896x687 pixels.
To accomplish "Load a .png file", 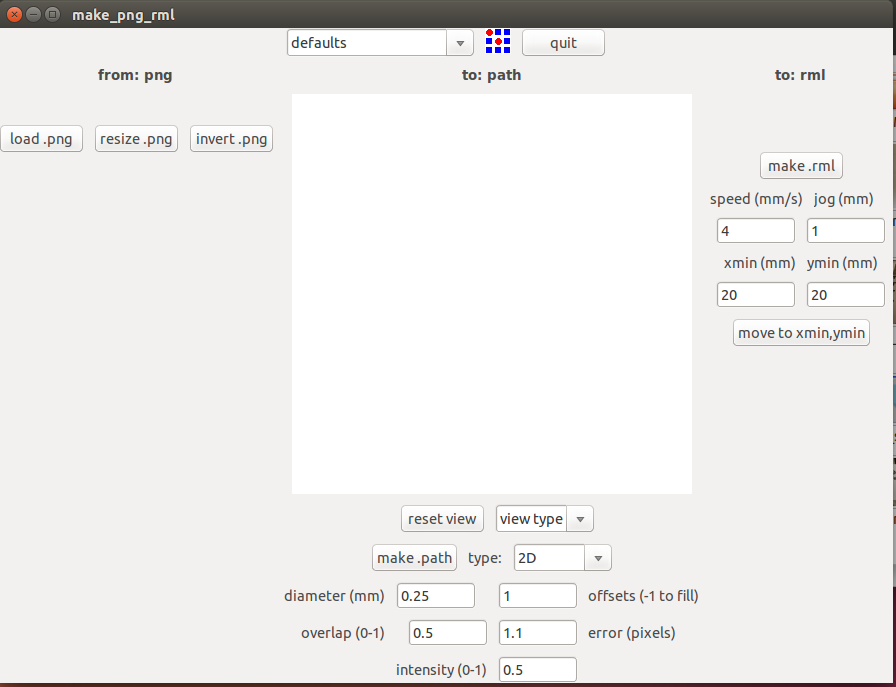I will [41, 139].
